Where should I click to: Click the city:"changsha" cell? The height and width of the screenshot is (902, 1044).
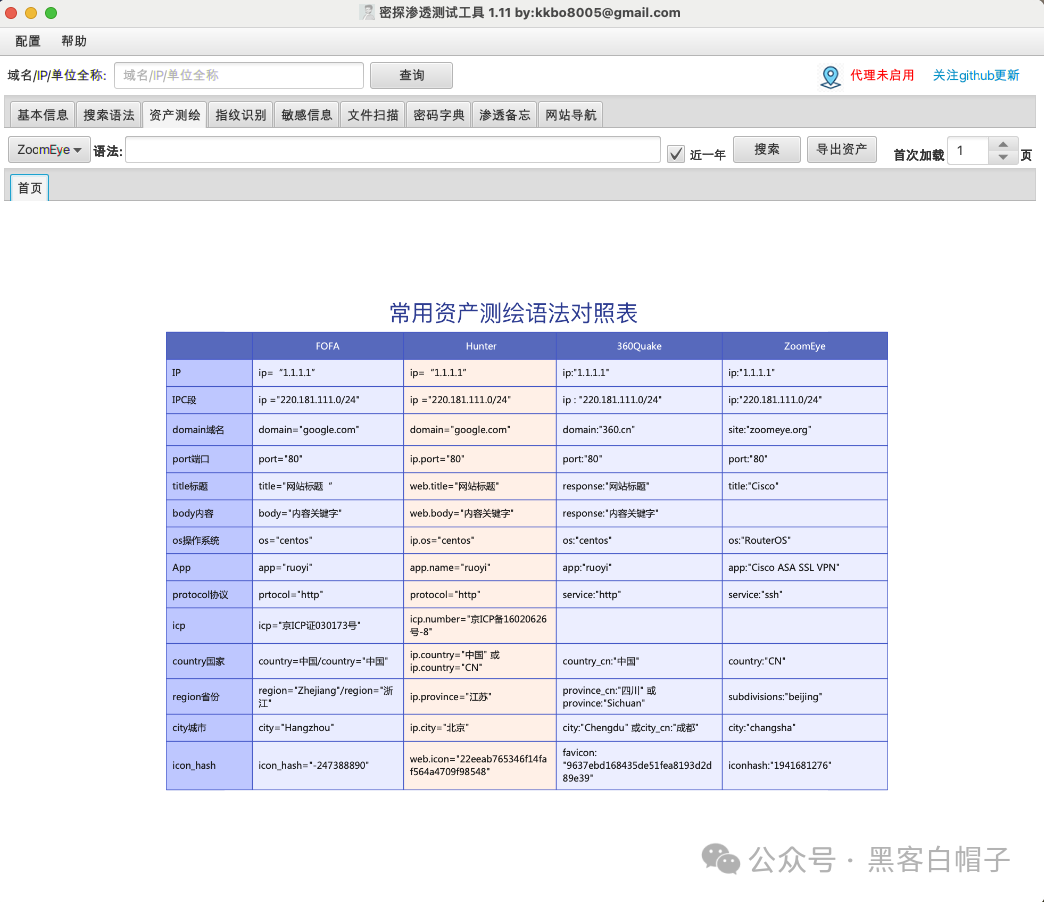click(804, 728)
